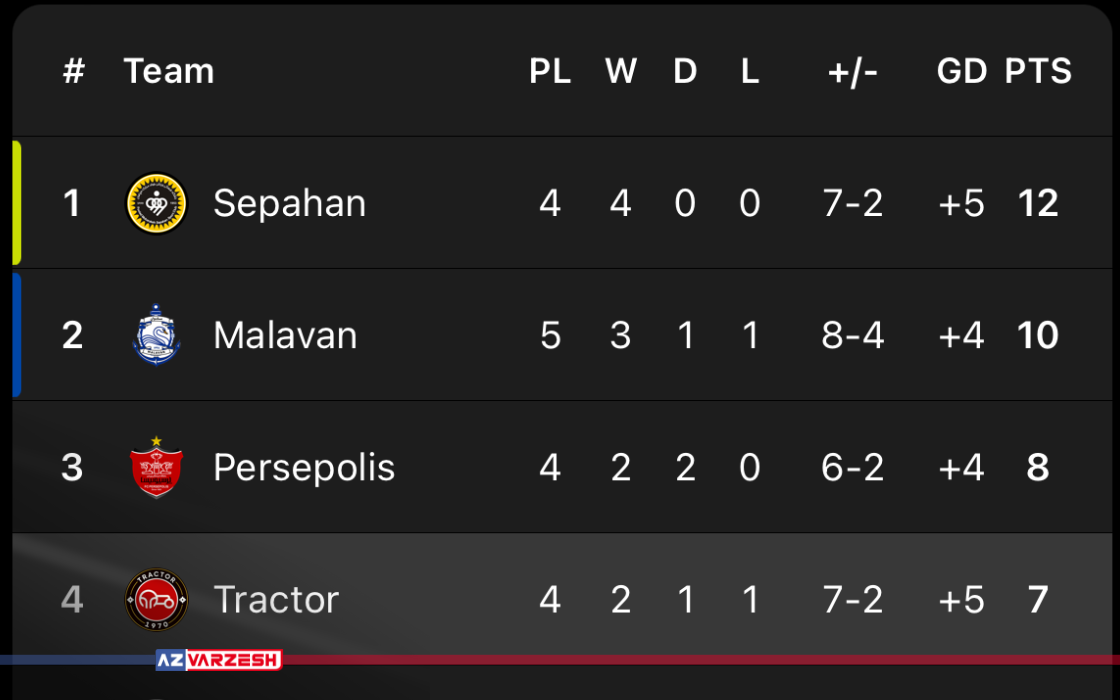Click the +/- goals column header

tap(852, 71)
